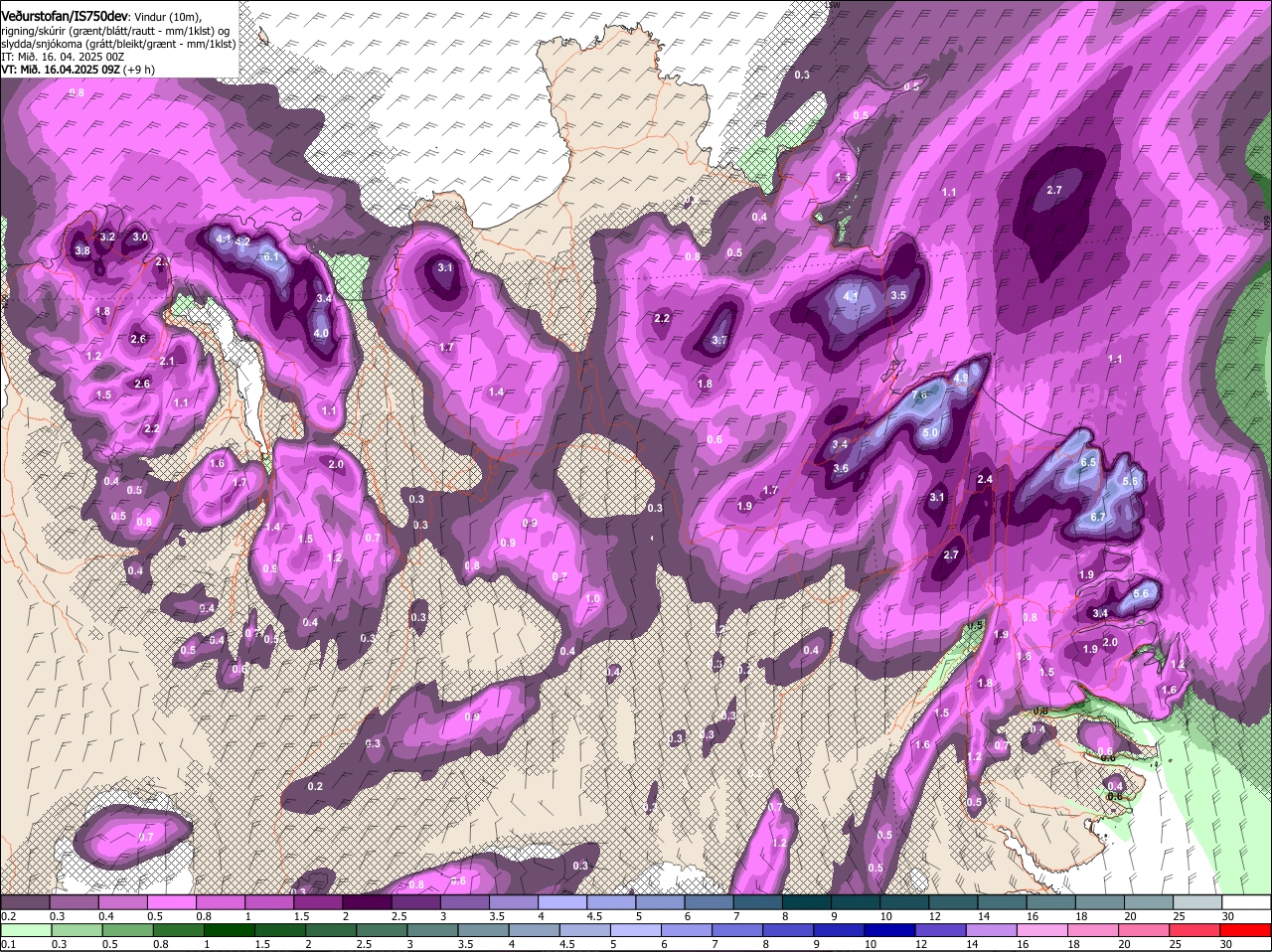Click the Veðurstofan/IS750dev title text
Screen dimensions: 1272x952
coord(65,17)
